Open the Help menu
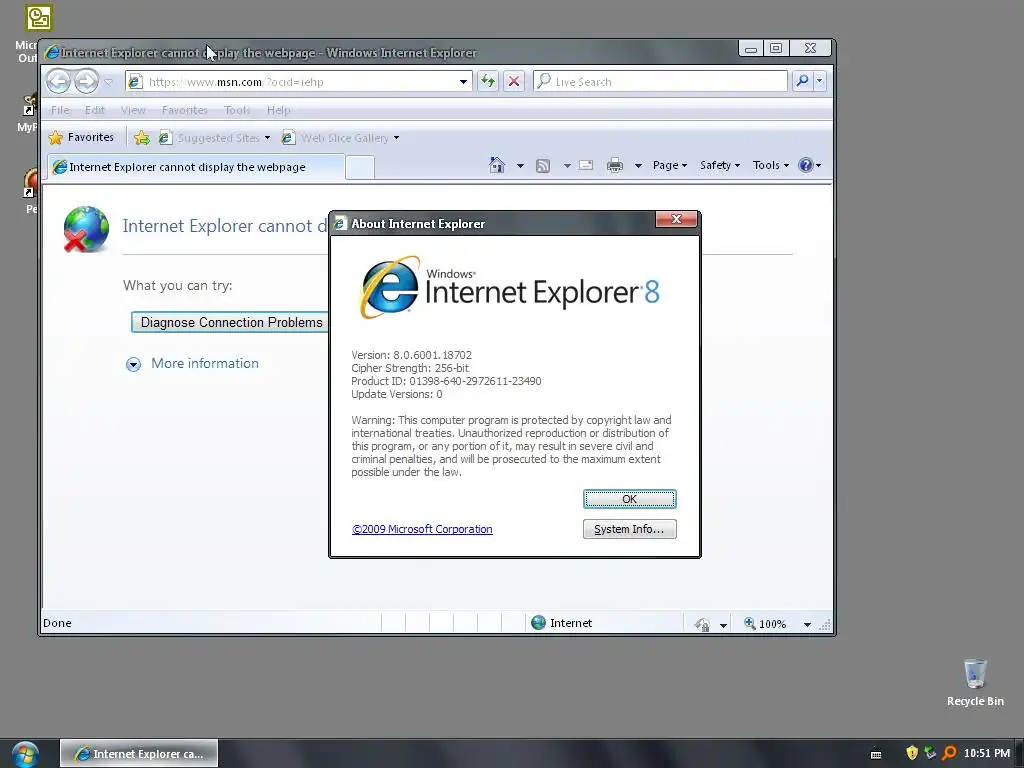This screenshot has height=768, width=1024. (x=278, y=110)
